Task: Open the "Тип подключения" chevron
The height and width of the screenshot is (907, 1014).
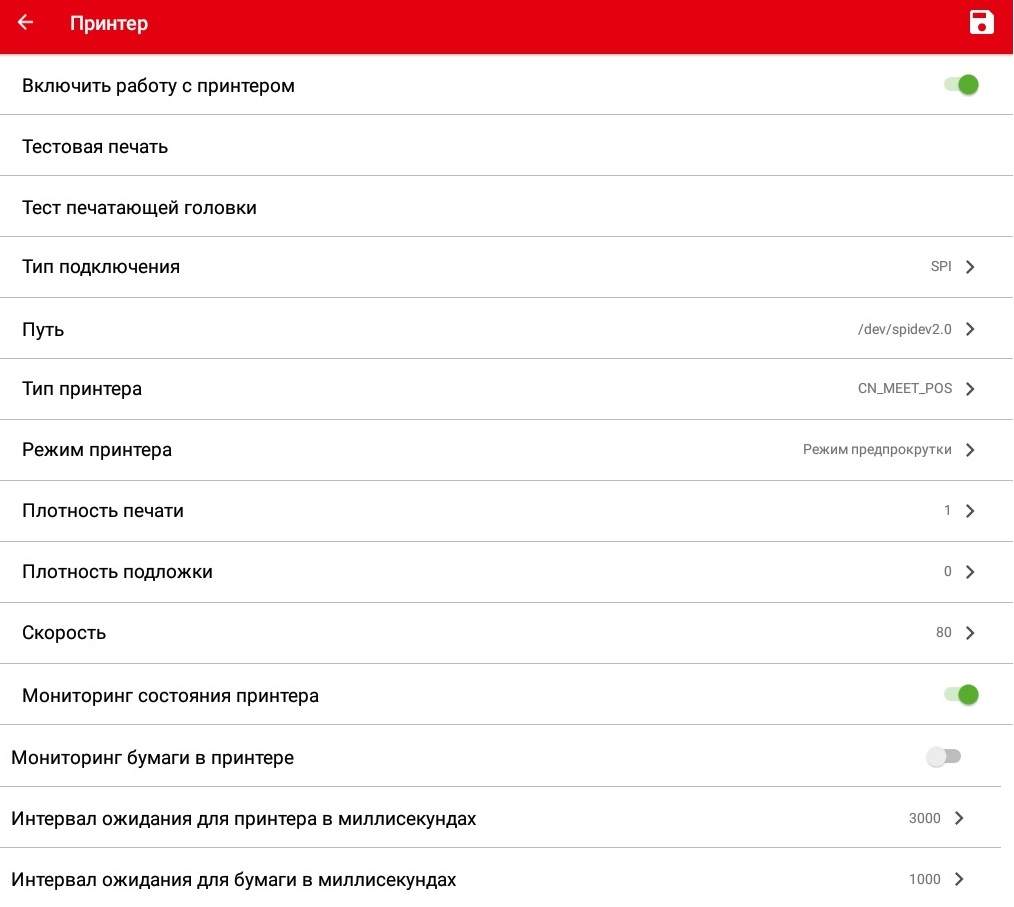Action: 970,267
